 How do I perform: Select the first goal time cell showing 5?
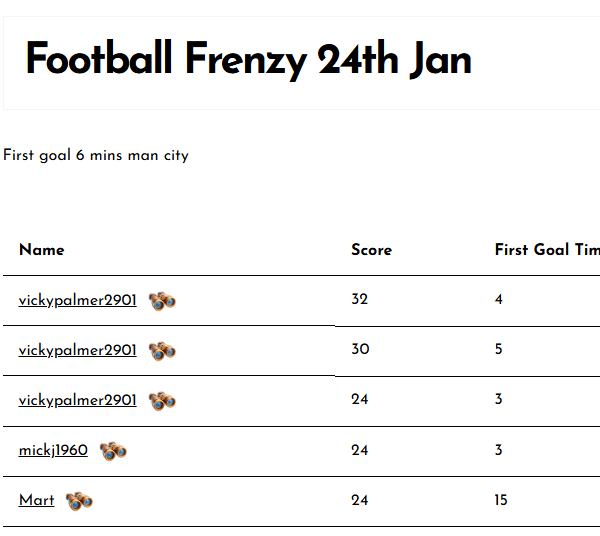click(499, 350)
